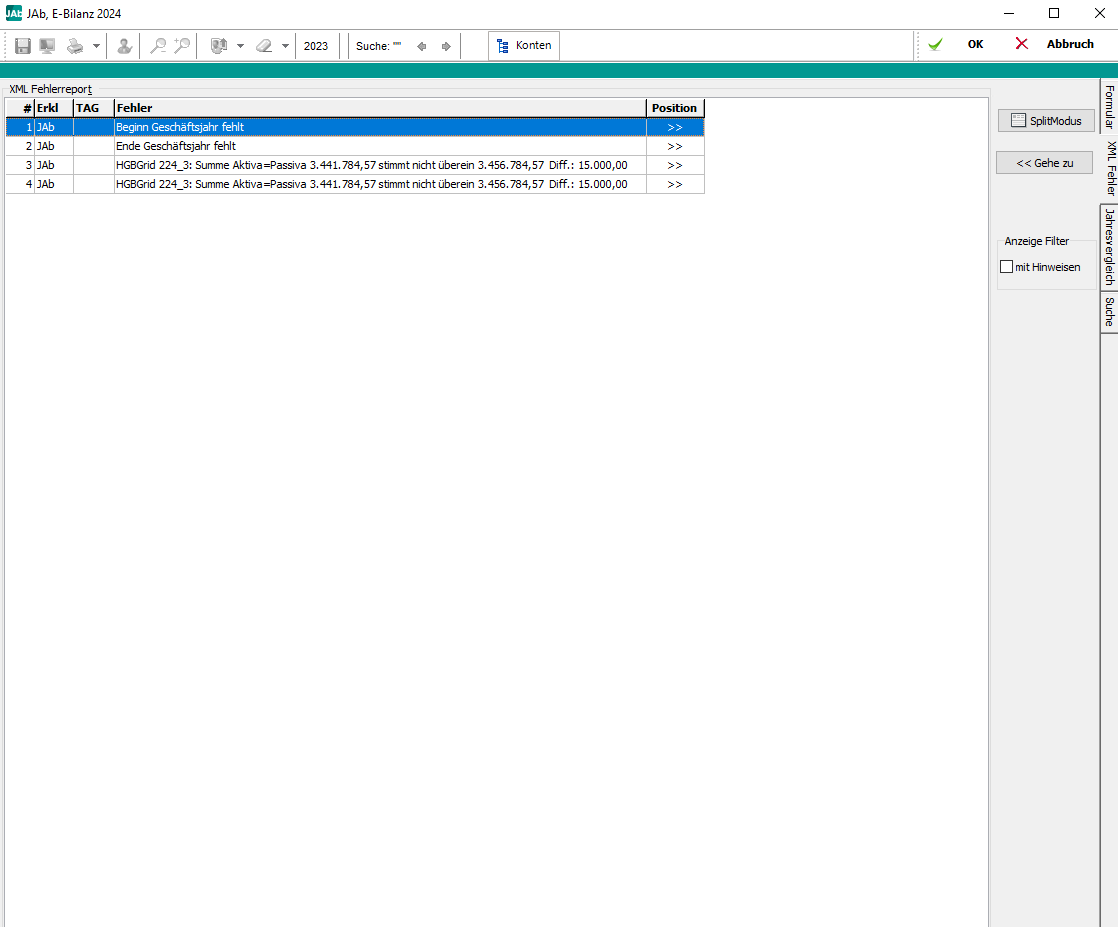
Task: Switch to the Formular side tab
Action: click(x=1109, y=106)
